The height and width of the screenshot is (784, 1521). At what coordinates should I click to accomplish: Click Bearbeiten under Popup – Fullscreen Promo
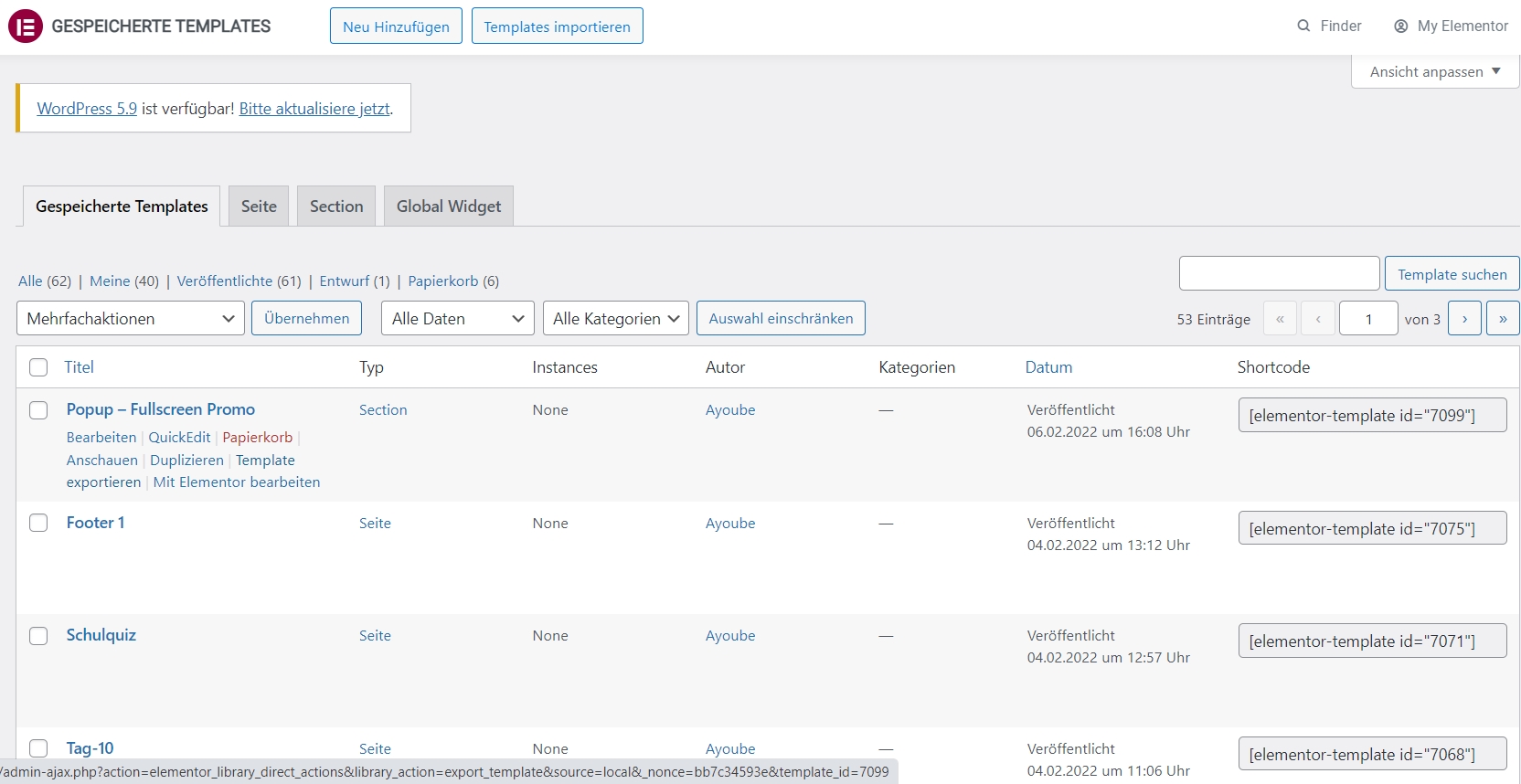click(x=101, y=438)
